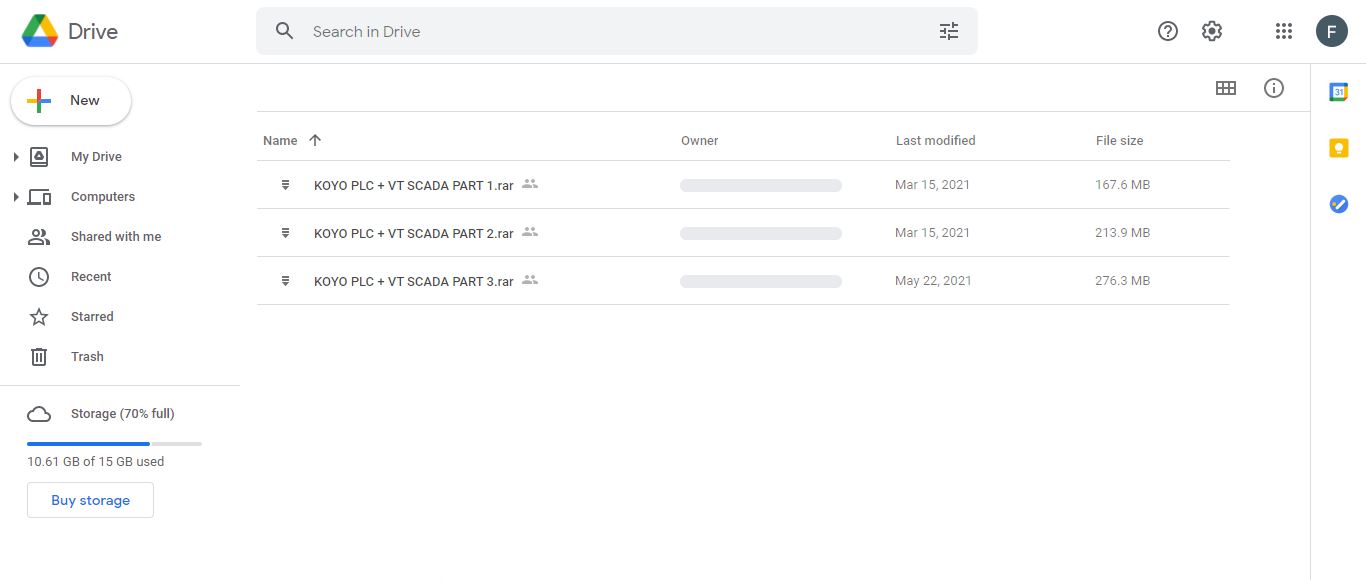Expand the Computers tree item

(x=15, y=196)
